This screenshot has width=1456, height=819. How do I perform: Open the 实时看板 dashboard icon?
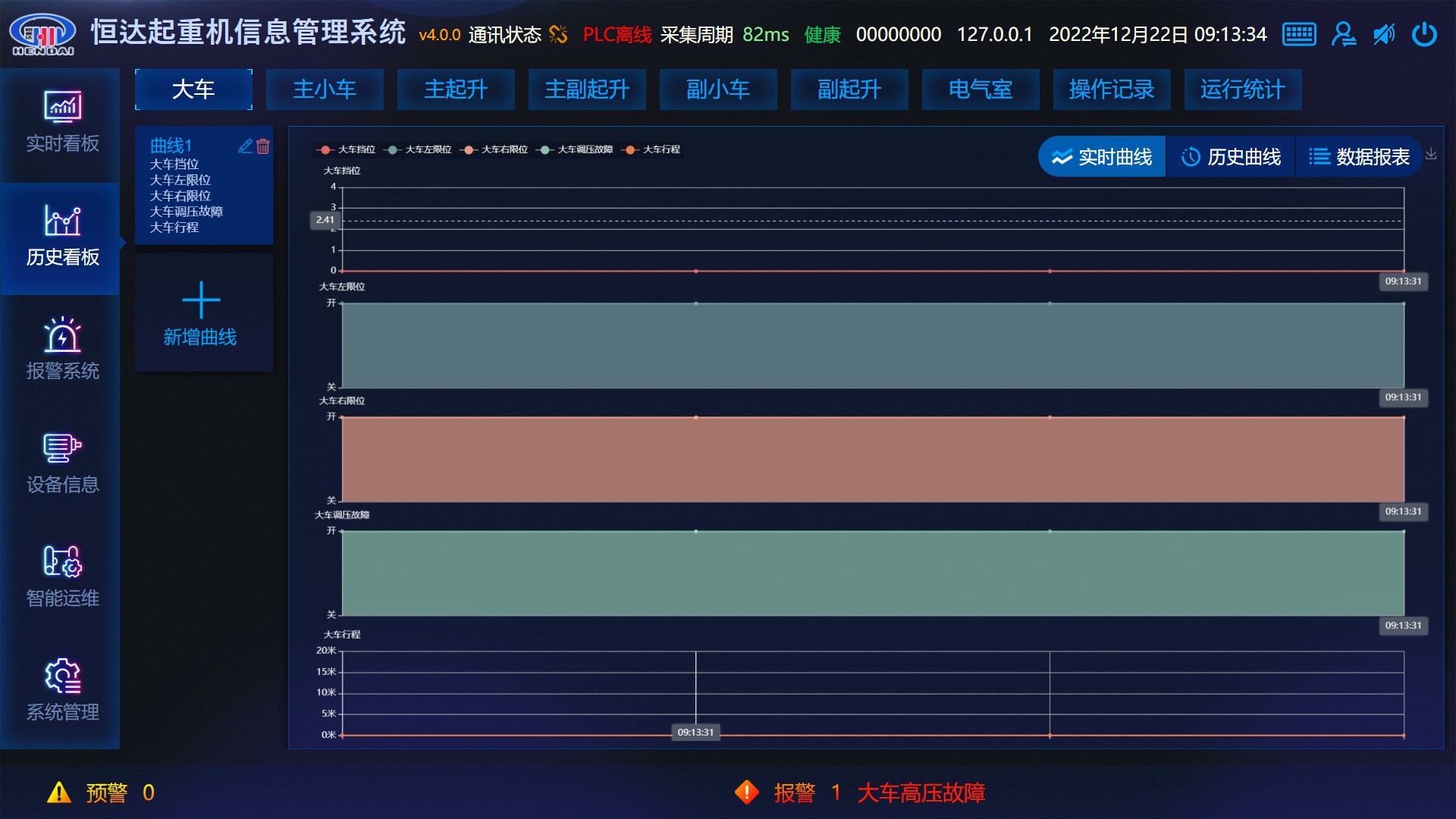(x=63, y=107)
